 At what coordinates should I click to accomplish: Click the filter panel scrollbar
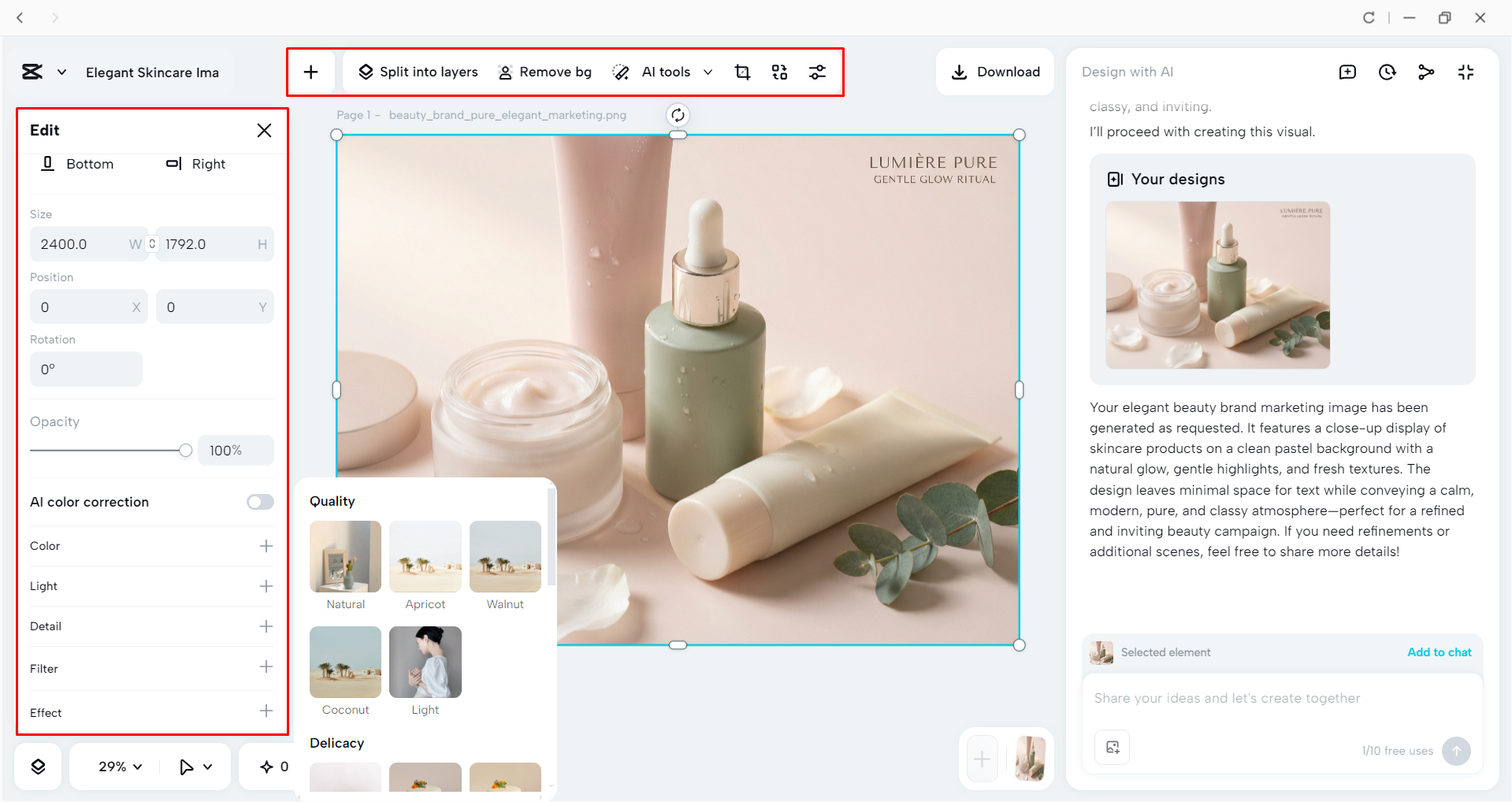551,537
